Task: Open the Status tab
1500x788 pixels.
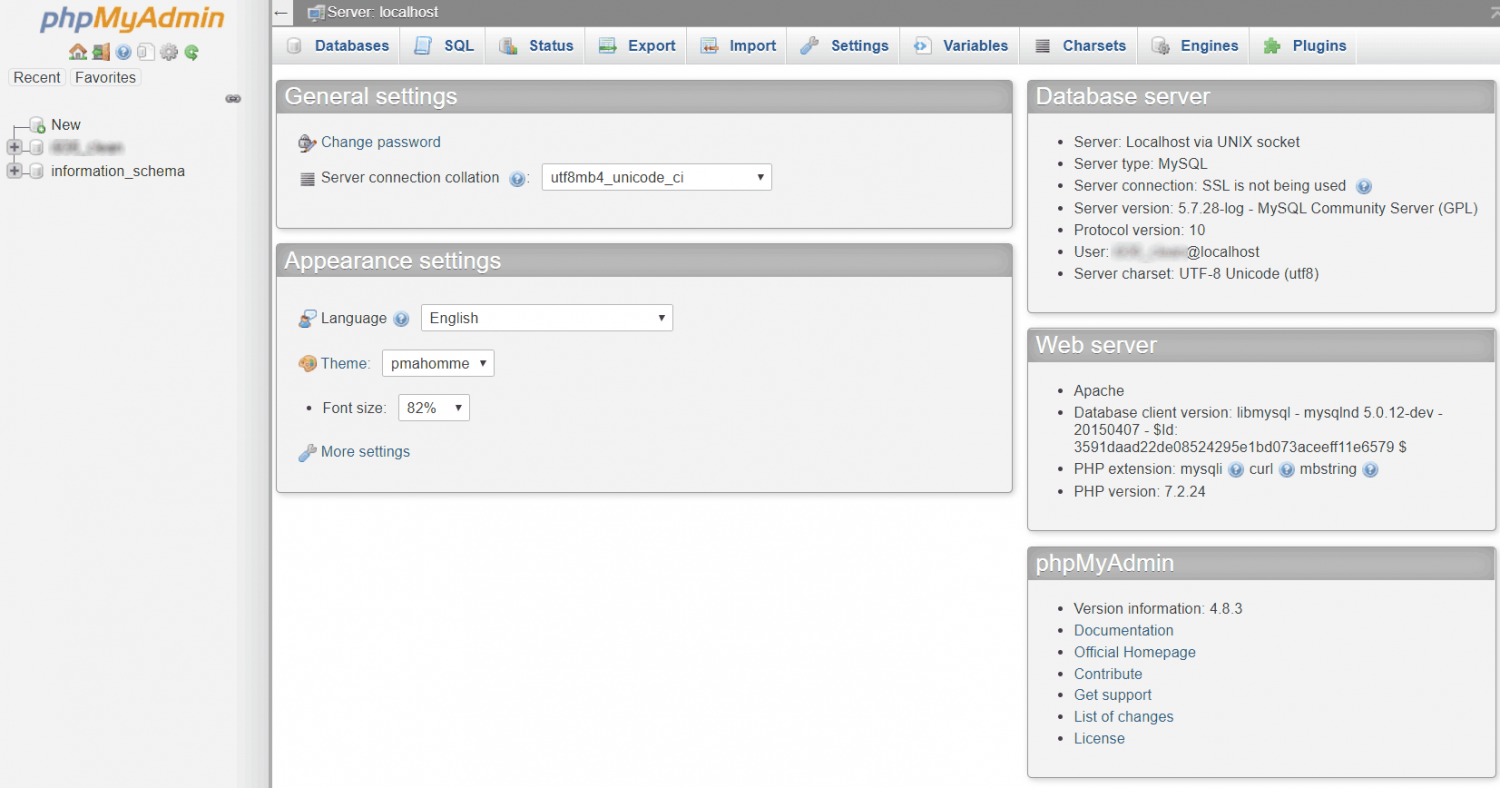Action: coord(537,46)
